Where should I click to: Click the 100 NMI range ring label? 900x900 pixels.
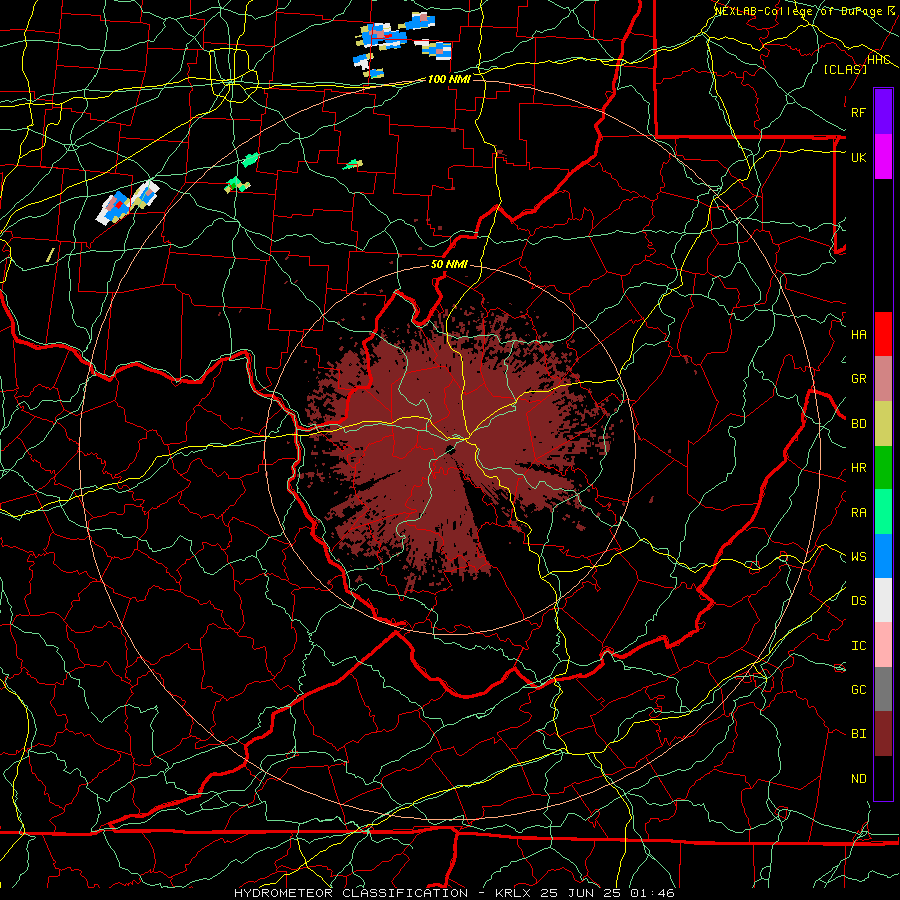(449, 79)
